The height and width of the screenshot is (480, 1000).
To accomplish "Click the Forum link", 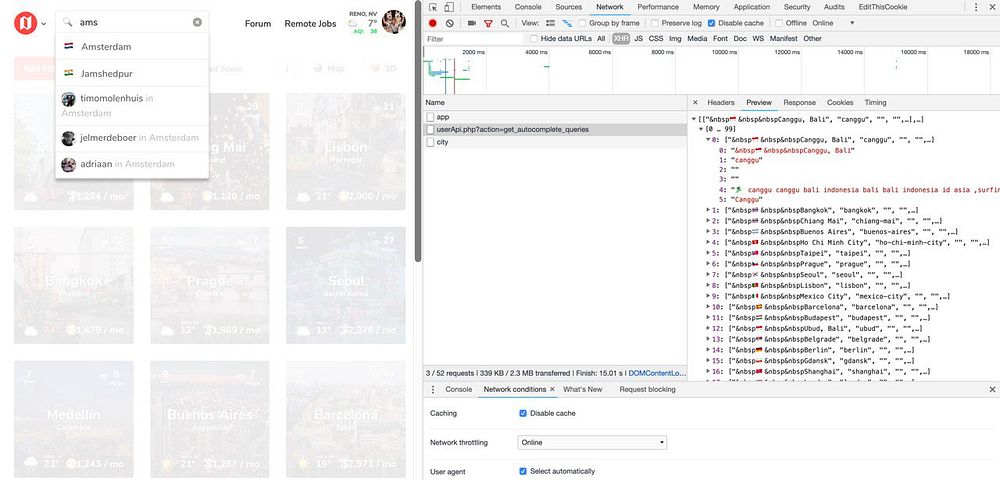I will [258, 24].
